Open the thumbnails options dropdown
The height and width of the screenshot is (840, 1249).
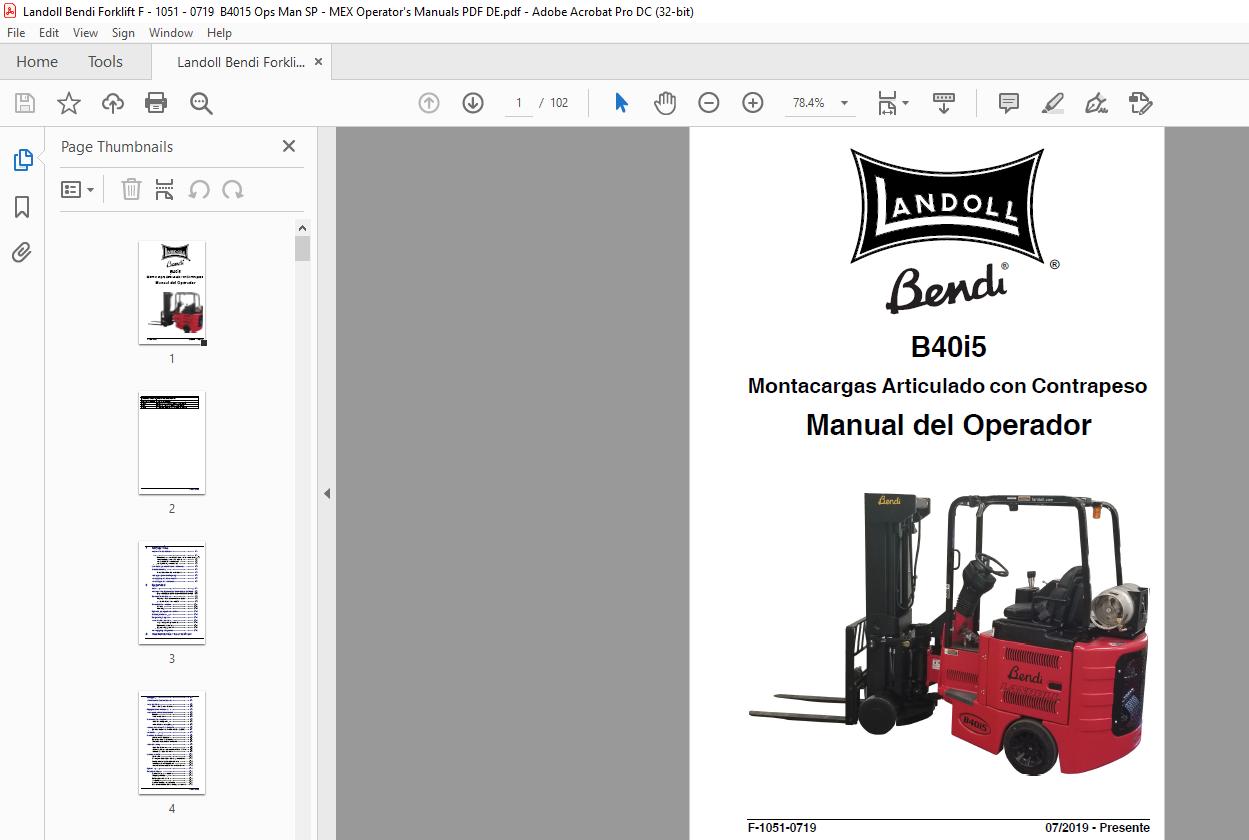[78, 189]
